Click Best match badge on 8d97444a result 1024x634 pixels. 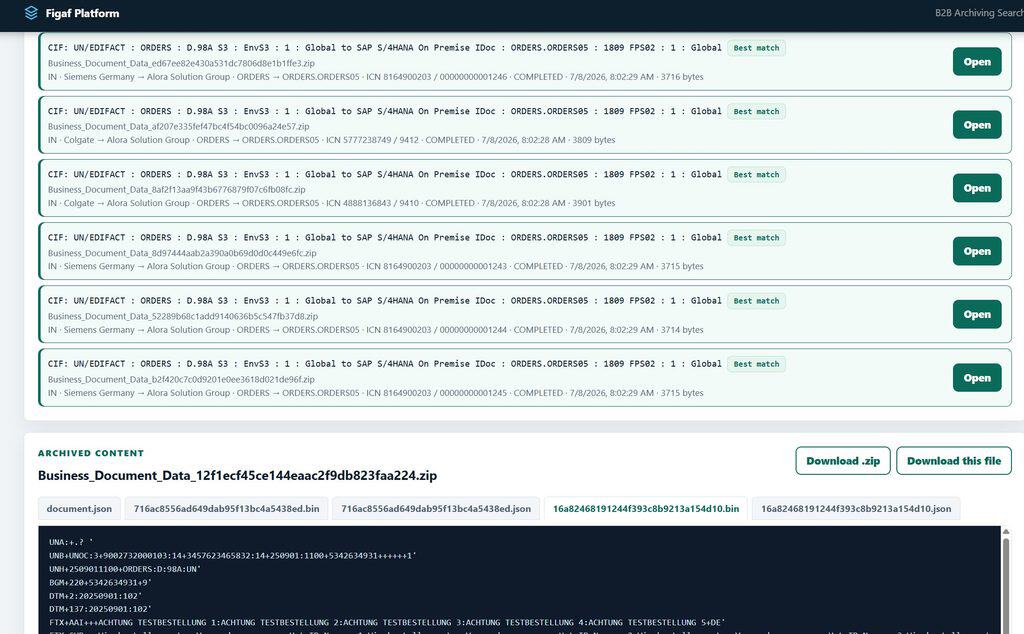pos(756,238)
